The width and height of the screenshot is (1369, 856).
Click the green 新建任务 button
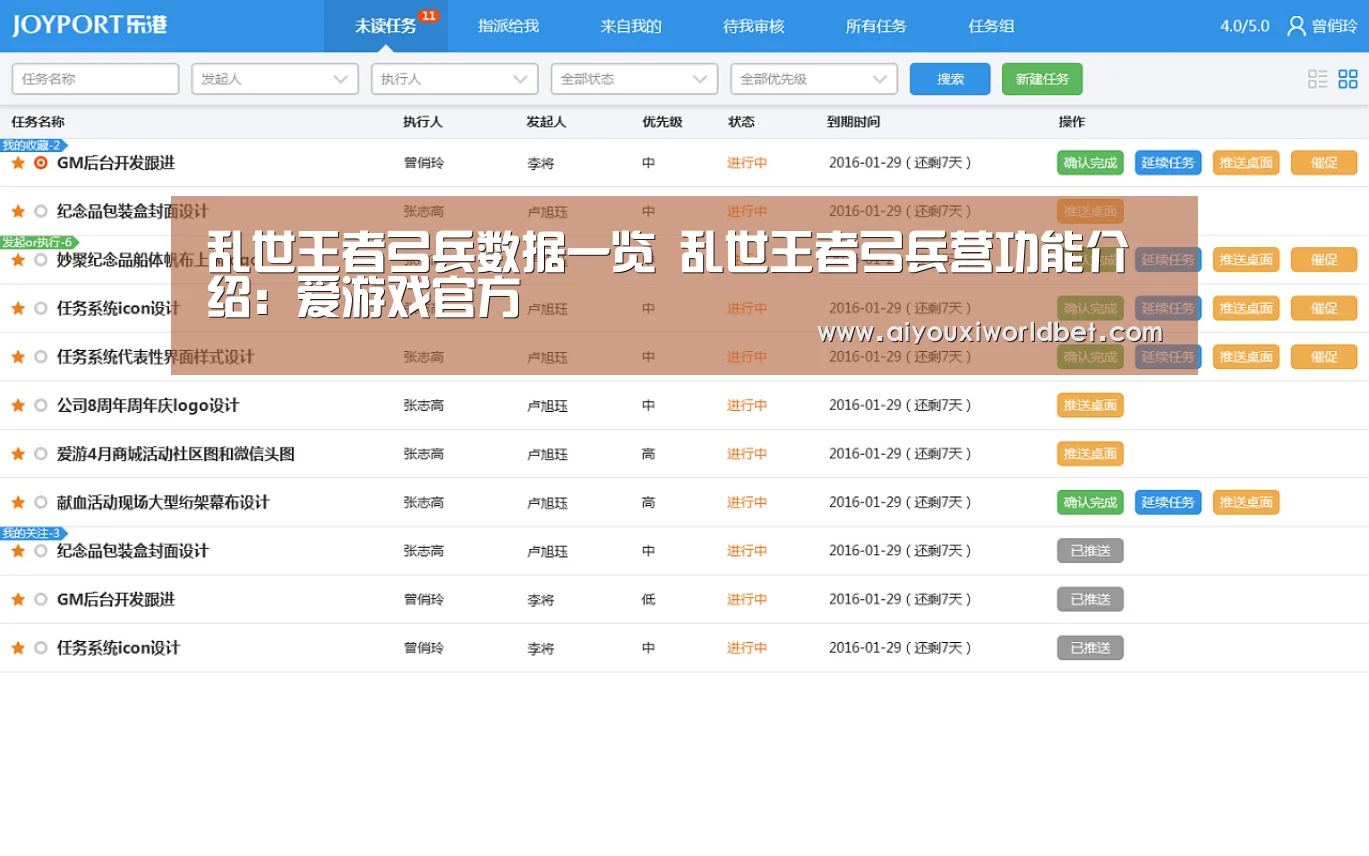(1042, 79)
